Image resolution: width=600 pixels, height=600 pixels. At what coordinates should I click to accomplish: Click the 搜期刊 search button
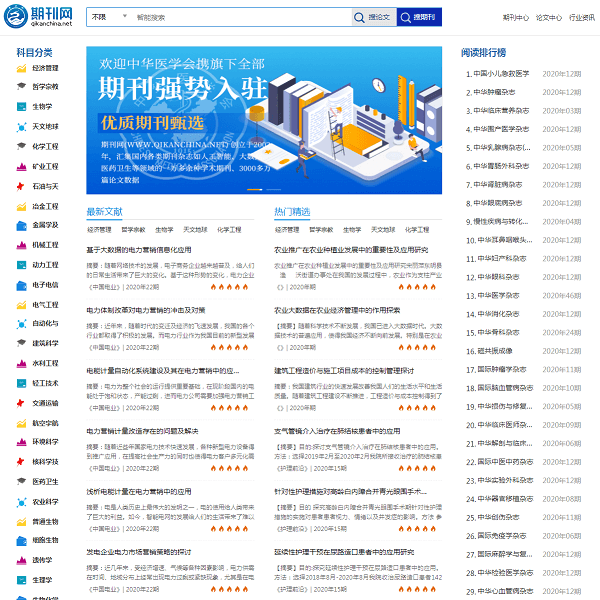[419, 17]
